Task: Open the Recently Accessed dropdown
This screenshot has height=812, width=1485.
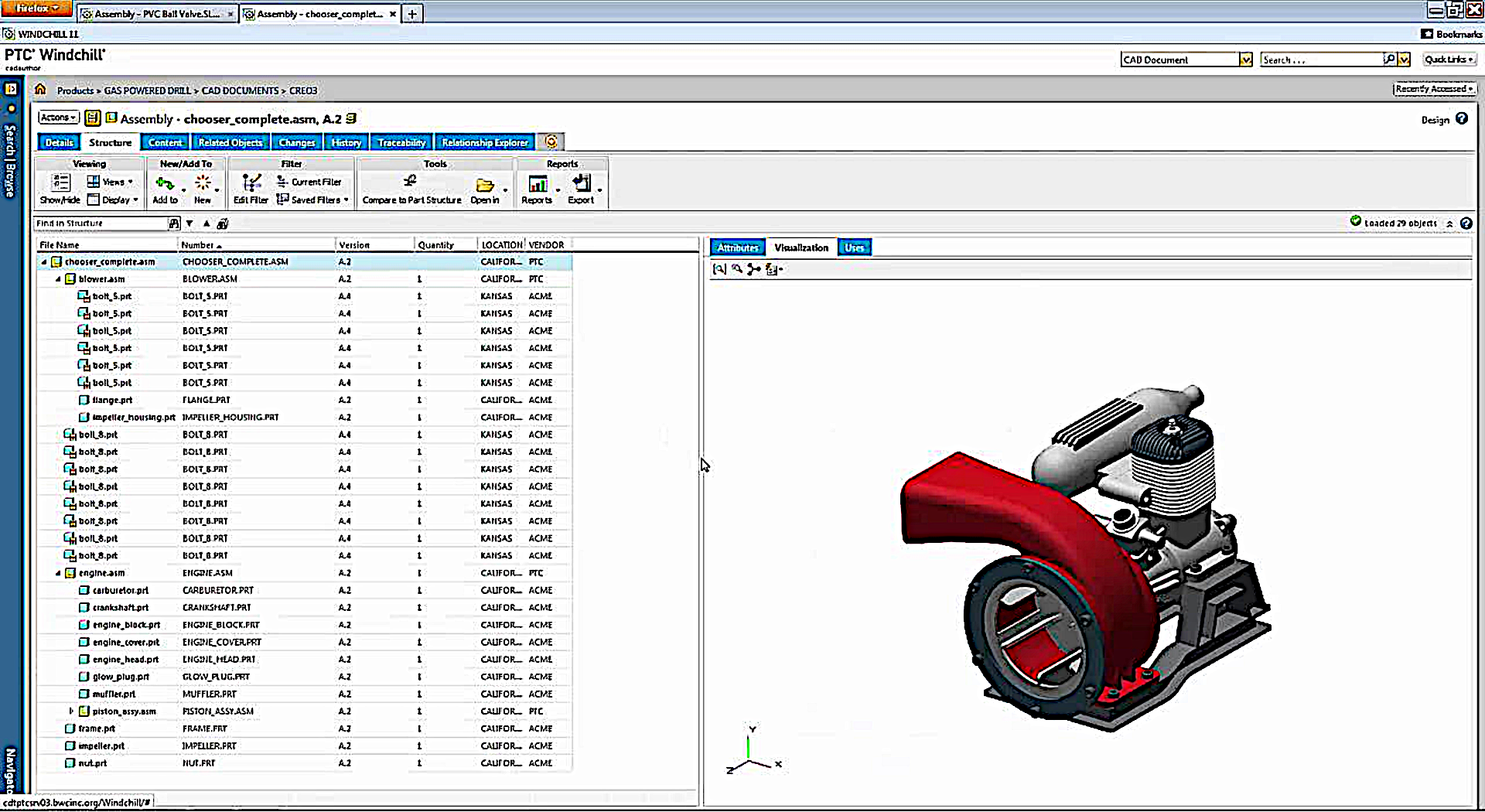Action: [1435, 89]
